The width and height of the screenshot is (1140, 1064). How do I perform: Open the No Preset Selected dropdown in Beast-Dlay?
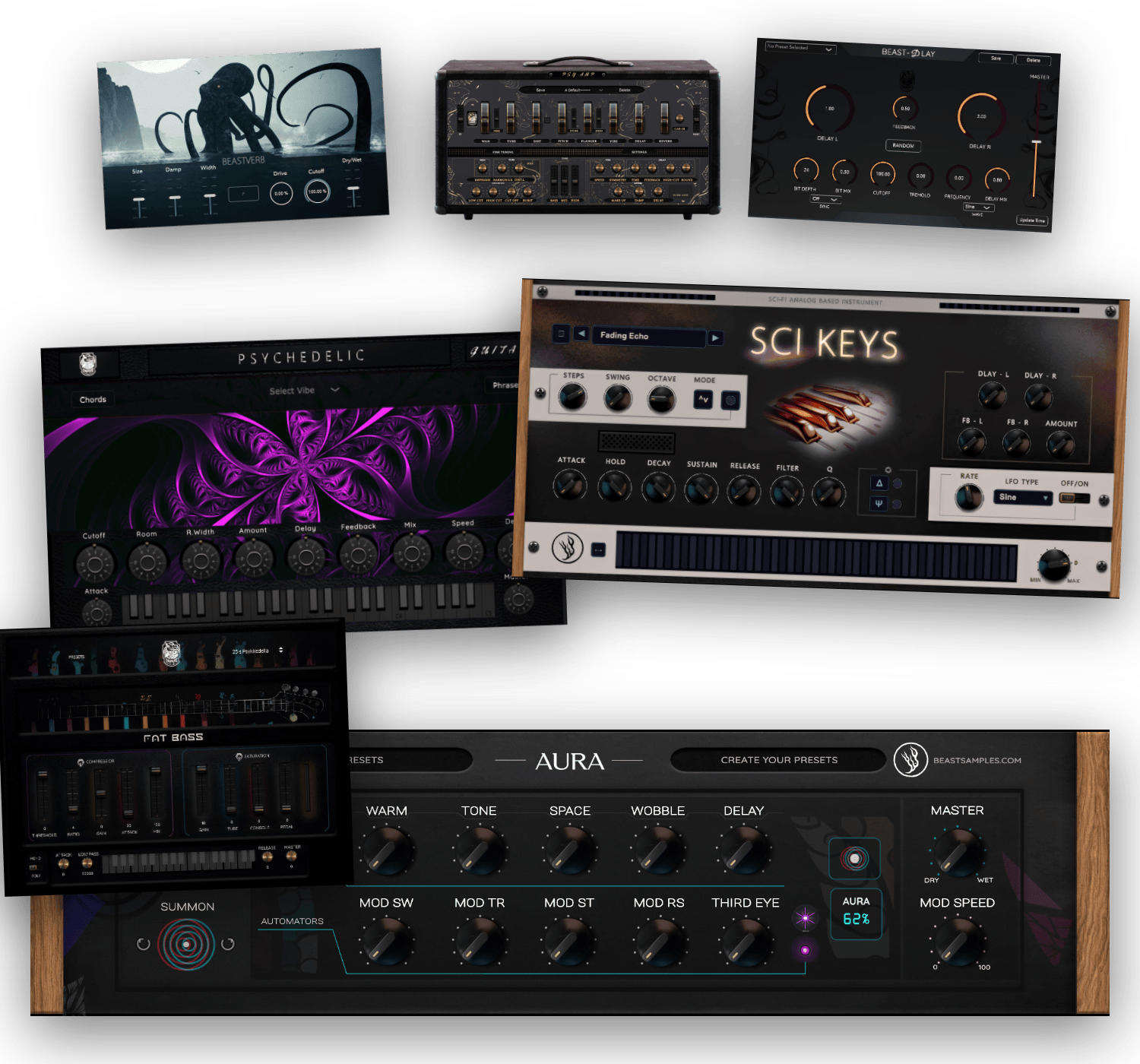pyautogui.click(x=800, y=48)
